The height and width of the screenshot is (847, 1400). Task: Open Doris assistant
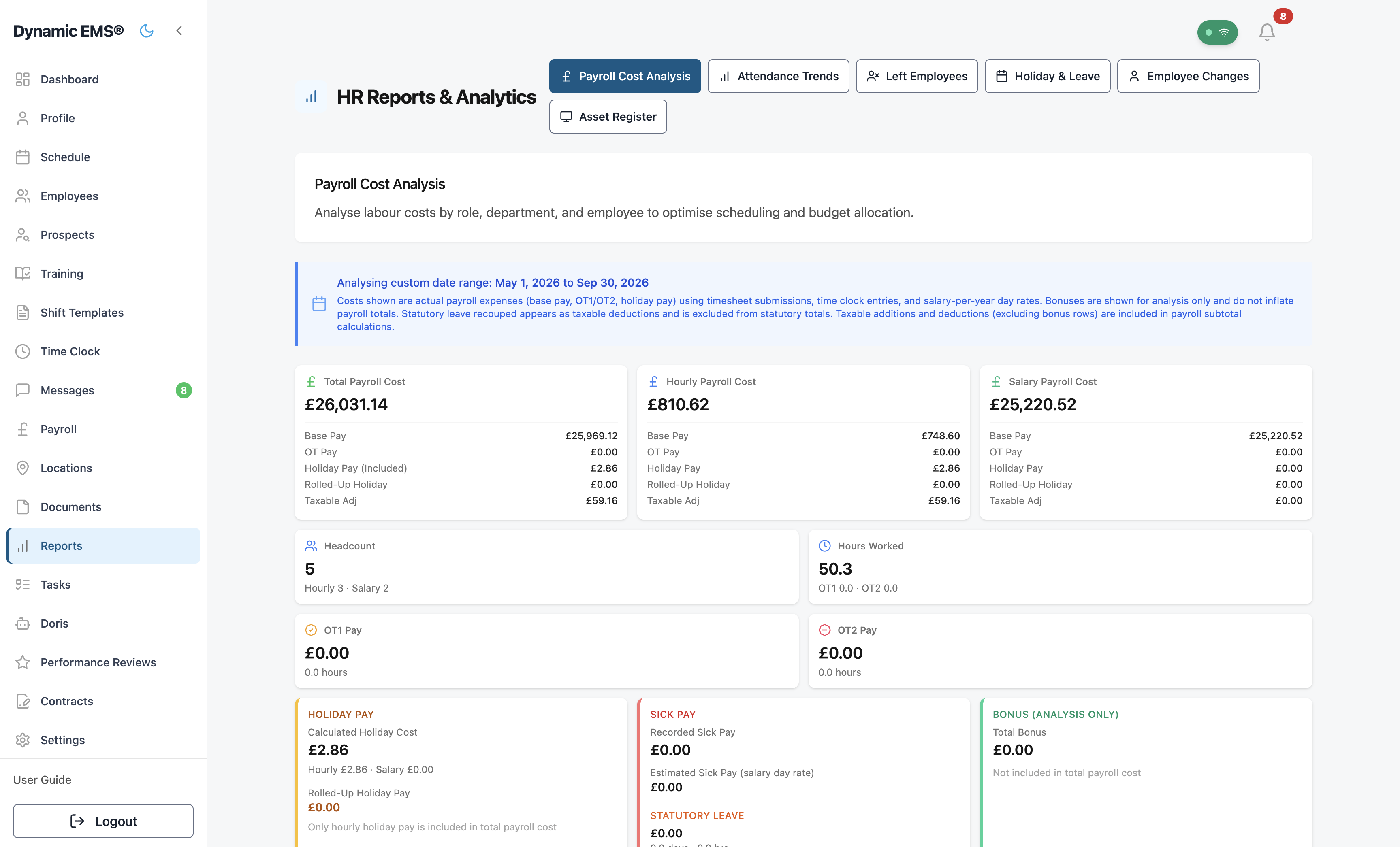point(103,624)
